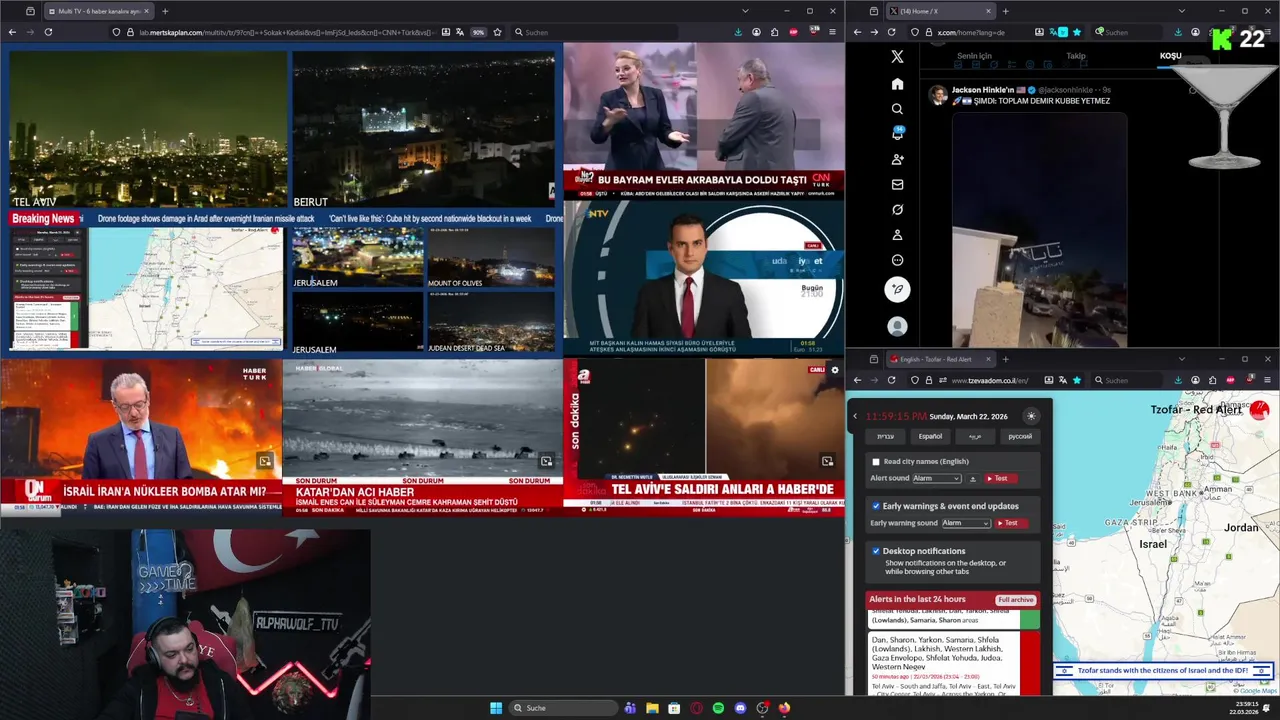Viewport: 1280px width, 720px height.
Task: Switch to KOŞU tab on X
Action: pyautogui.click(x=1170, y=56)
